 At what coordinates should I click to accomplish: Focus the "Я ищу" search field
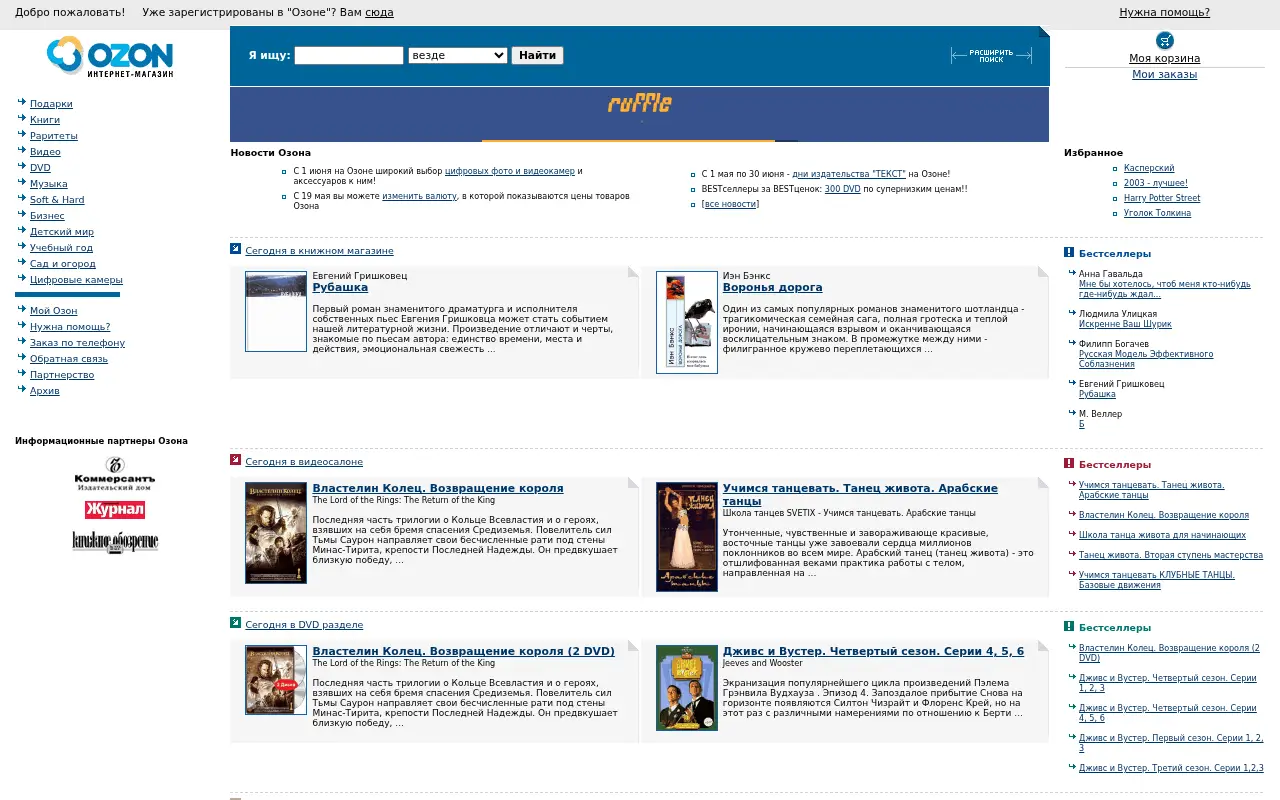pyautogui.click(x=349, y=56)
